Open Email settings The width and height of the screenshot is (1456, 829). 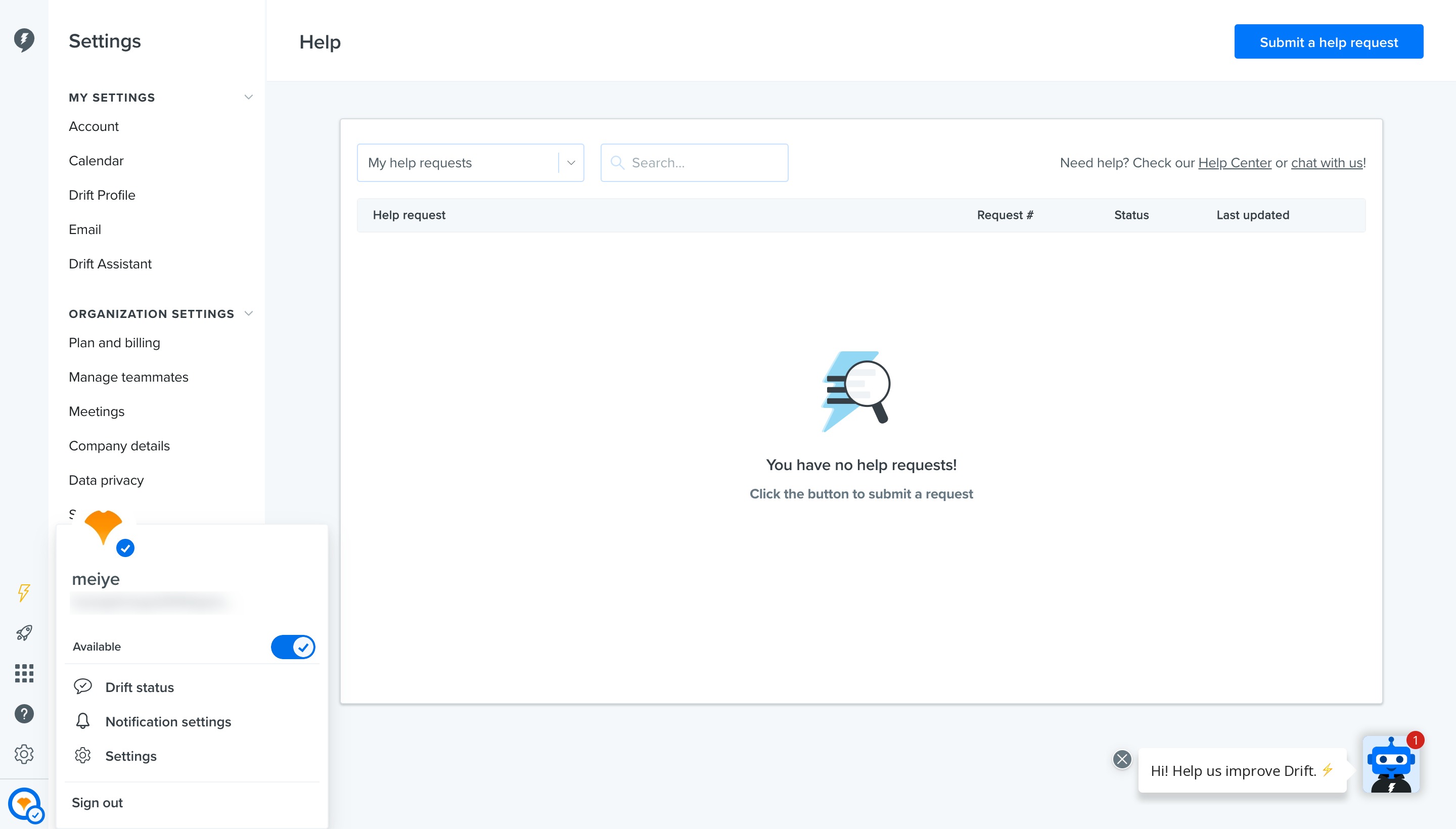85,229
